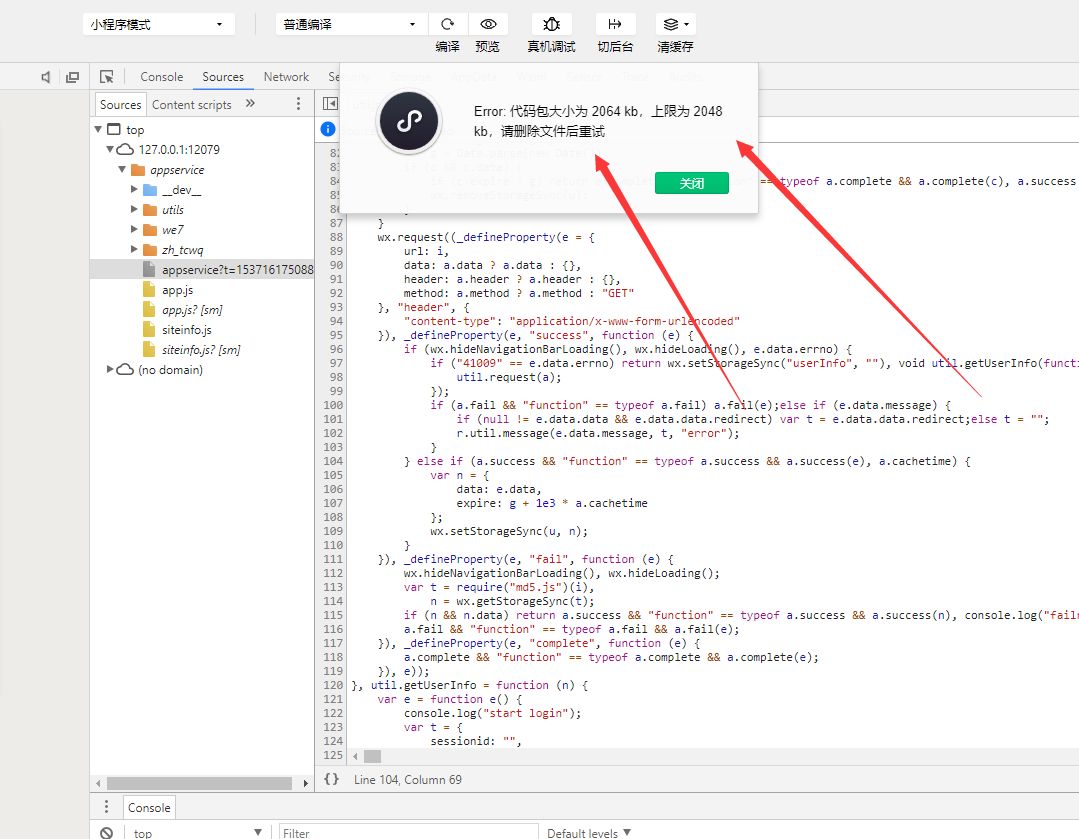Click line number 104 in gutter
Viewport: 1079px width, 839px height.
(333, 461)
